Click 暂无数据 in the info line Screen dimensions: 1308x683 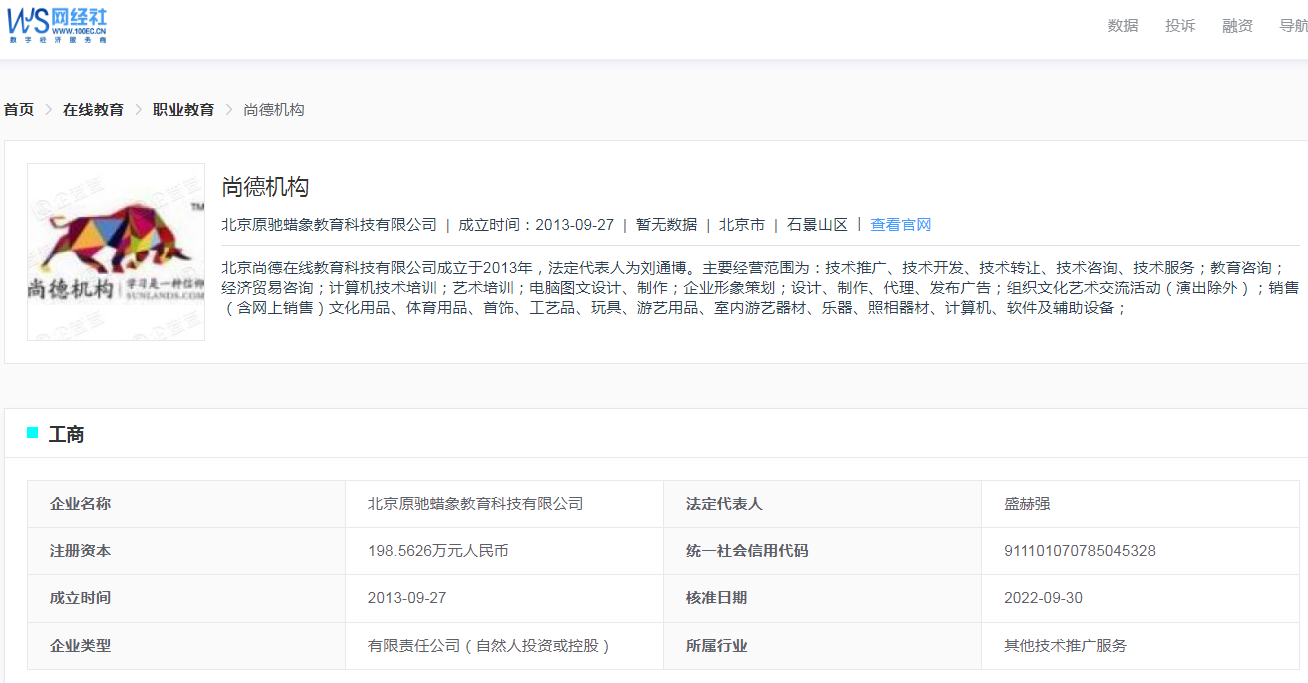pyautogui.click(x=666, y=225)
